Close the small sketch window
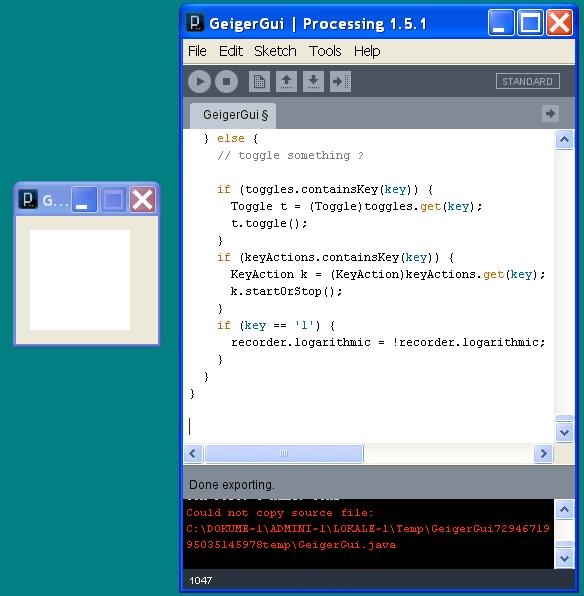Viewport: 584px width, 596px height. (x=143, y=199)
